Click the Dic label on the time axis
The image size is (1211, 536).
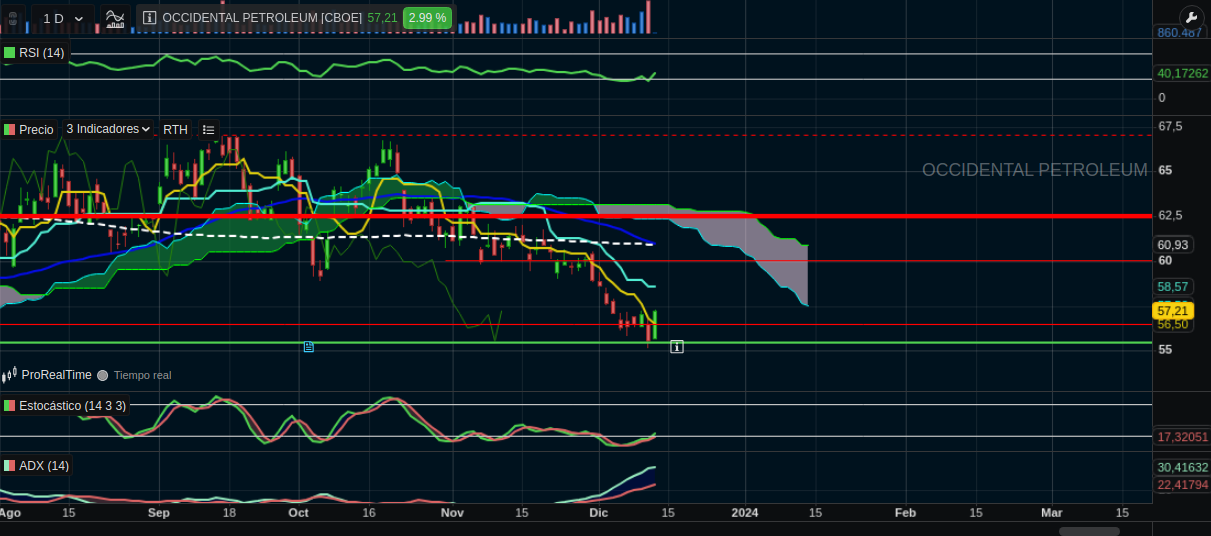coord(598,512)
